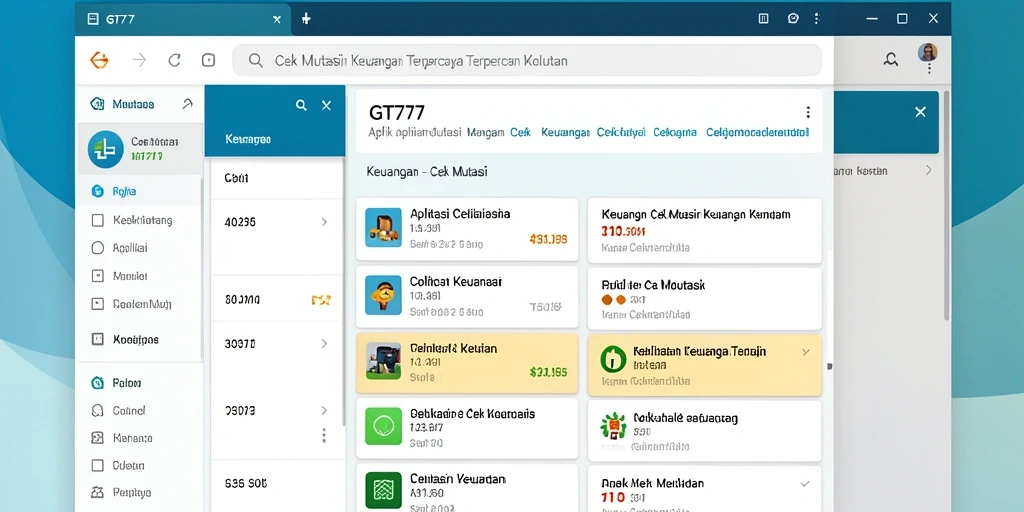The width and height of the screenshot is (1024, 512).
Task: Open the green circle Cek Keomaris icon
Action: 383,426
